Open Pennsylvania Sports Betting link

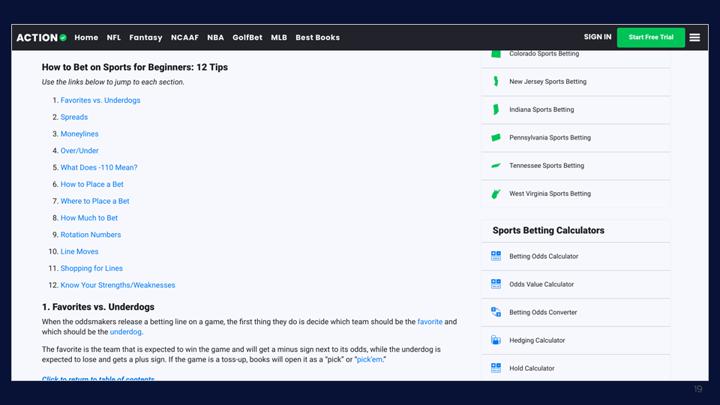pos(550,138)
